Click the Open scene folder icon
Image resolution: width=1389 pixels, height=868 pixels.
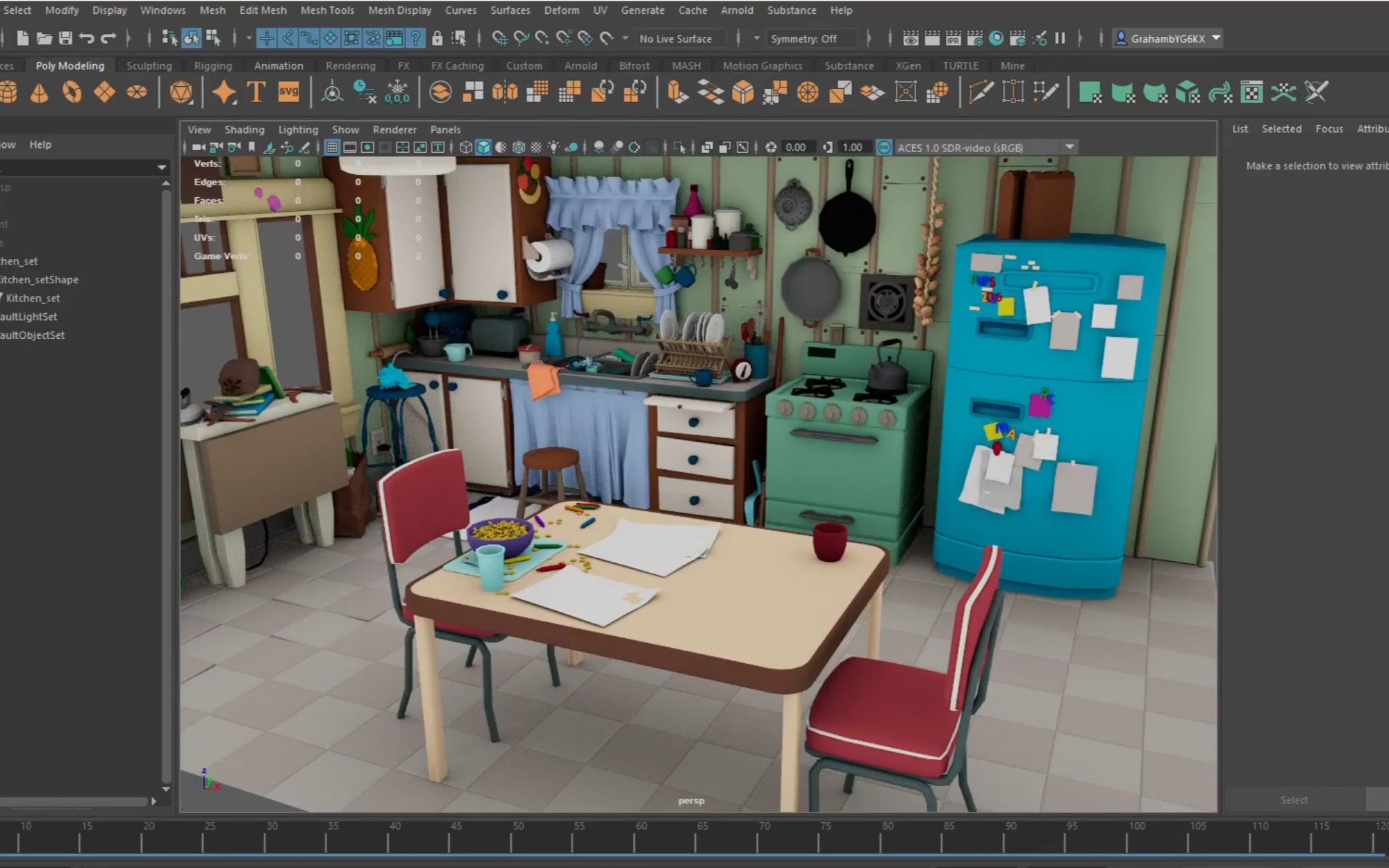tap(44, 38)
